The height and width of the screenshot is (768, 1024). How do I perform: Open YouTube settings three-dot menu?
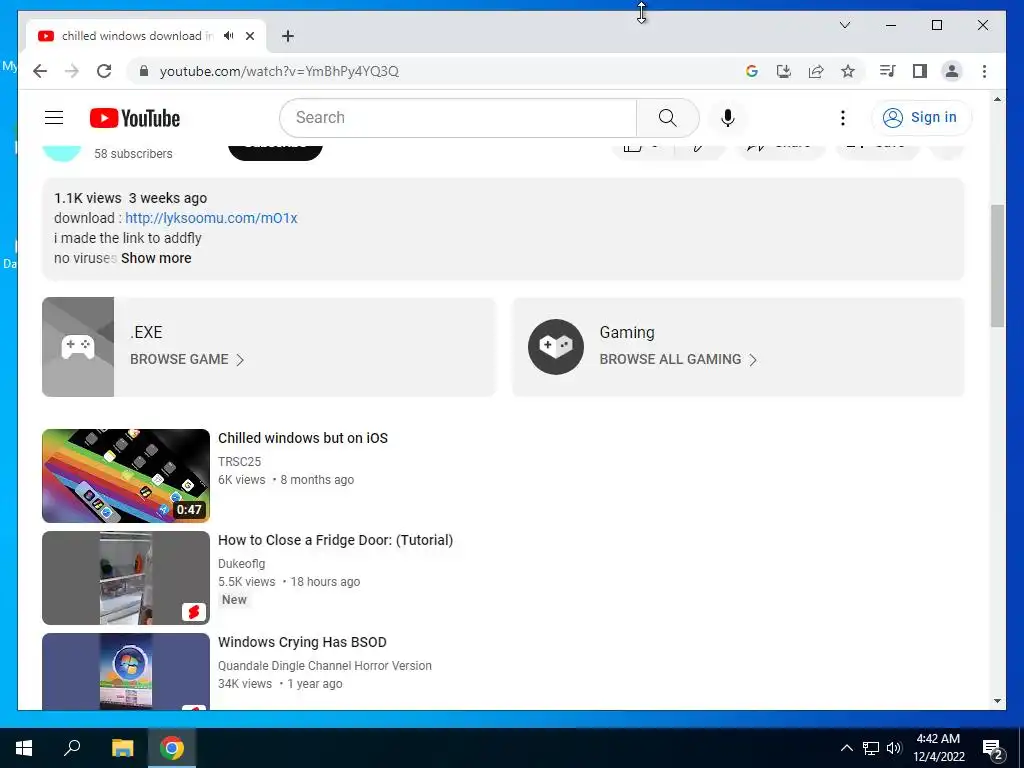(x=842, y=118)
